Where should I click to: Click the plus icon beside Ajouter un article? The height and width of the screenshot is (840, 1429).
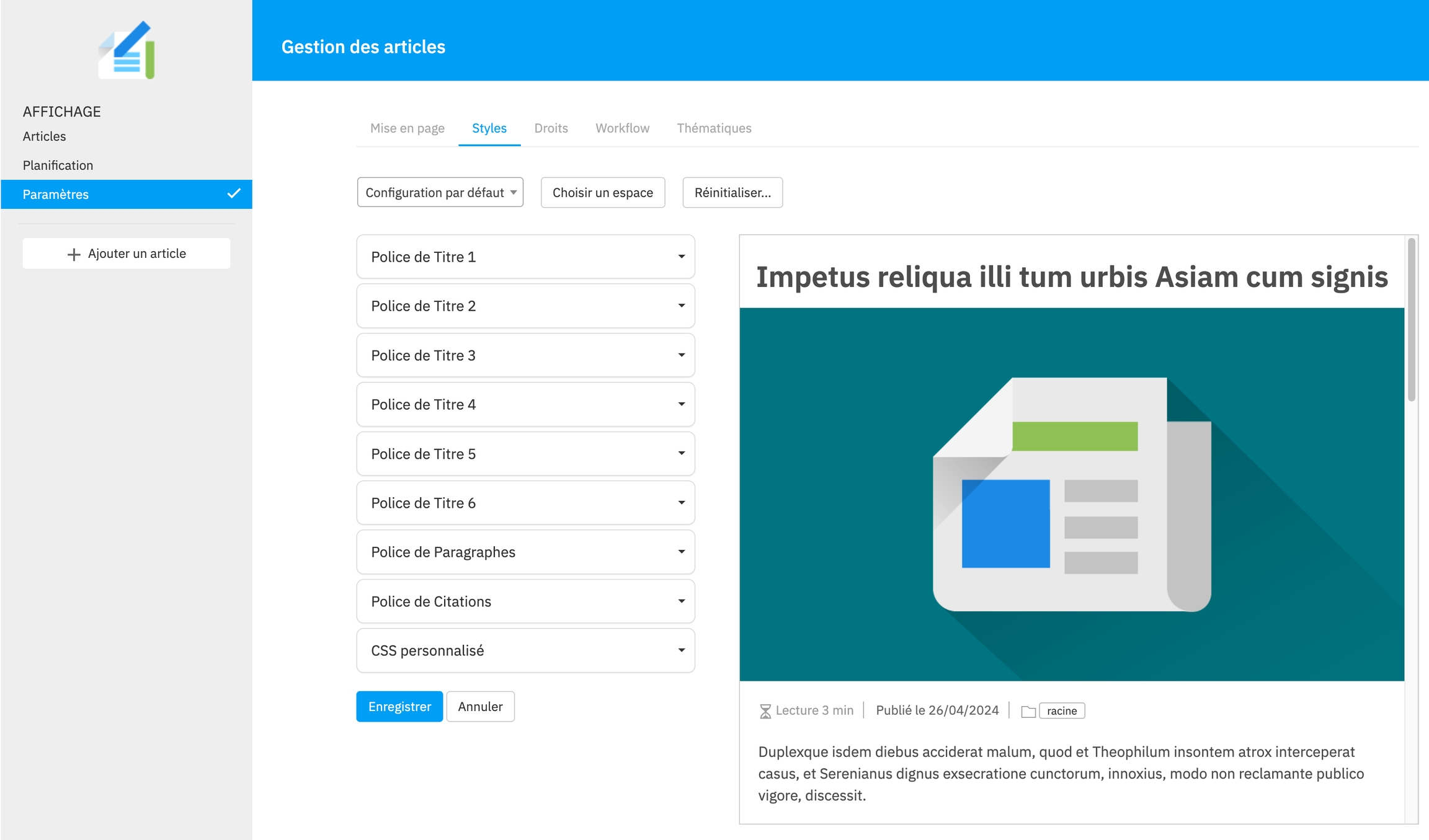pyautogui.click(x=74, y=254)
